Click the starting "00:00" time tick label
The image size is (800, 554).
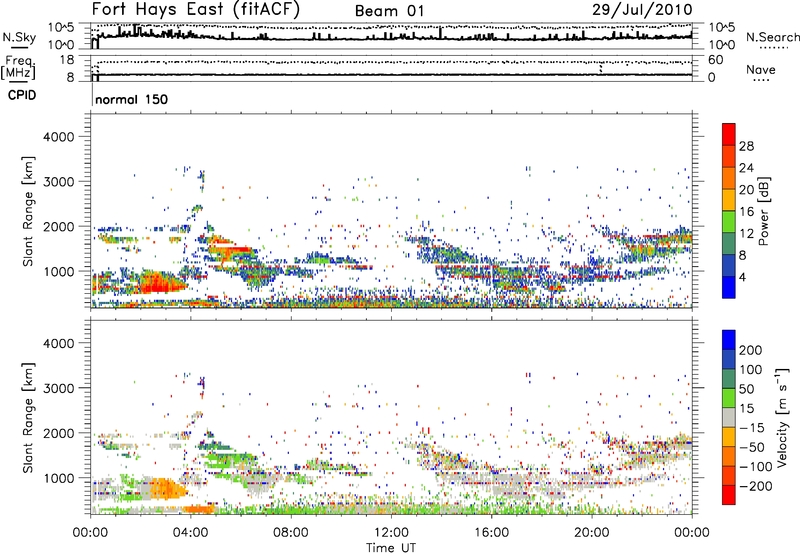coord(90,533)
